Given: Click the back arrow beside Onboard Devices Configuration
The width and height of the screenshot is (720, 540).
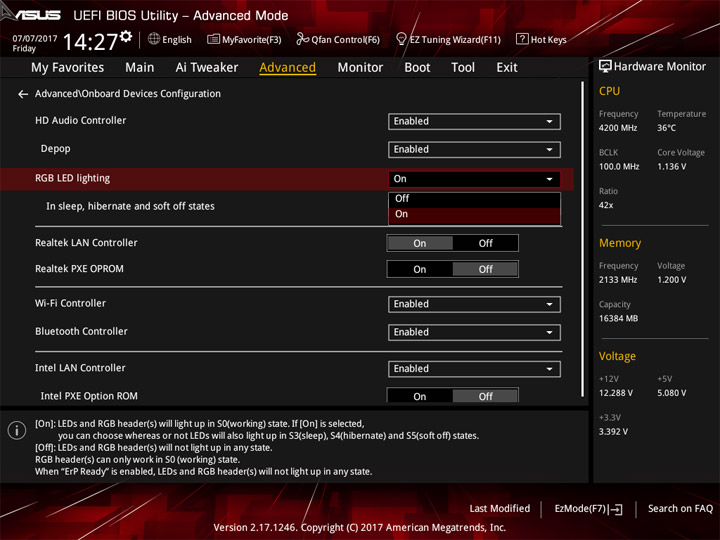Looking at the screenshot, I should pyautogui.click(x=22, y=94).
